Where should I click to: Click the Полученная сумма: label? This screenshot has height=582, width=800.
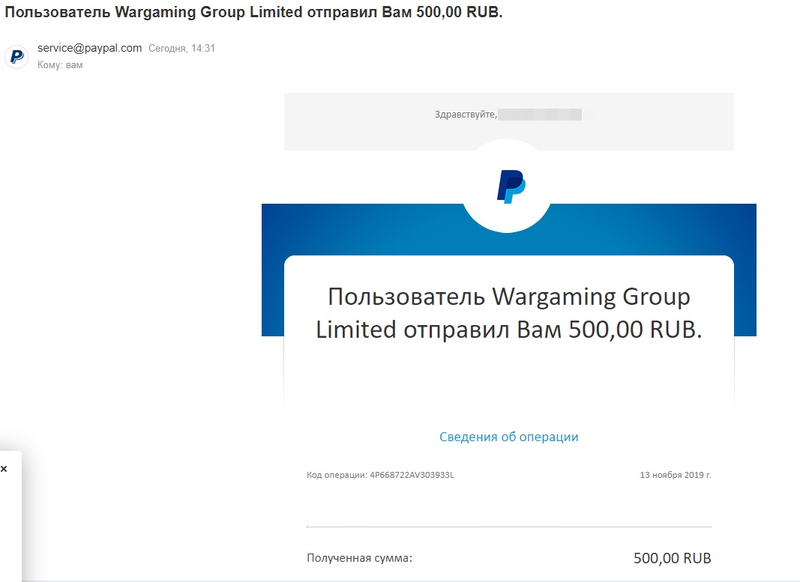tap(360, 558)
